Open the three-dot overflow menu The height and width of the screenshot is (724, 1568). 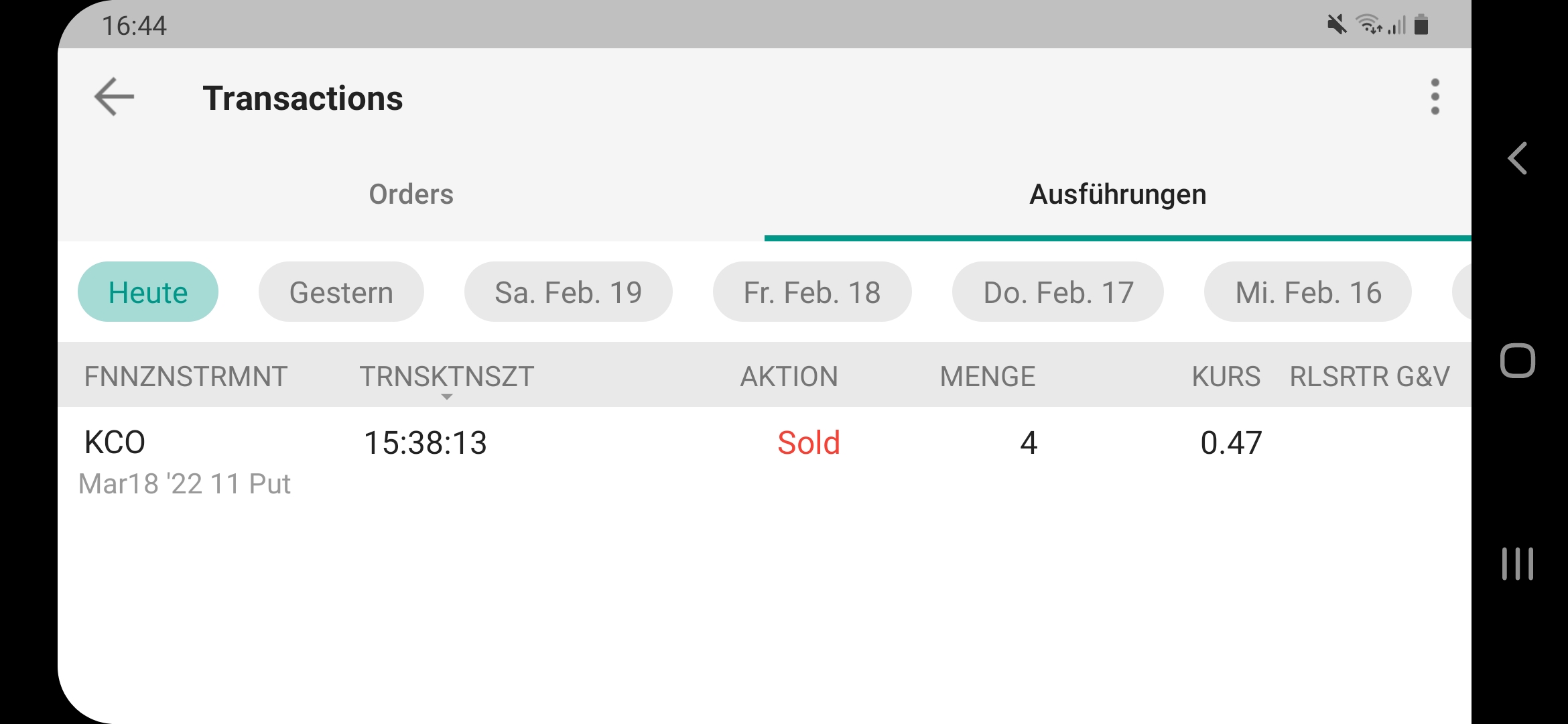tap(1435, 97)
